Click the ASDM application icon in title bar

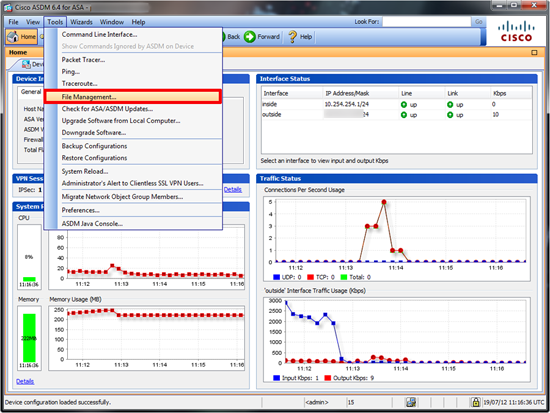(x=8, y=7)
